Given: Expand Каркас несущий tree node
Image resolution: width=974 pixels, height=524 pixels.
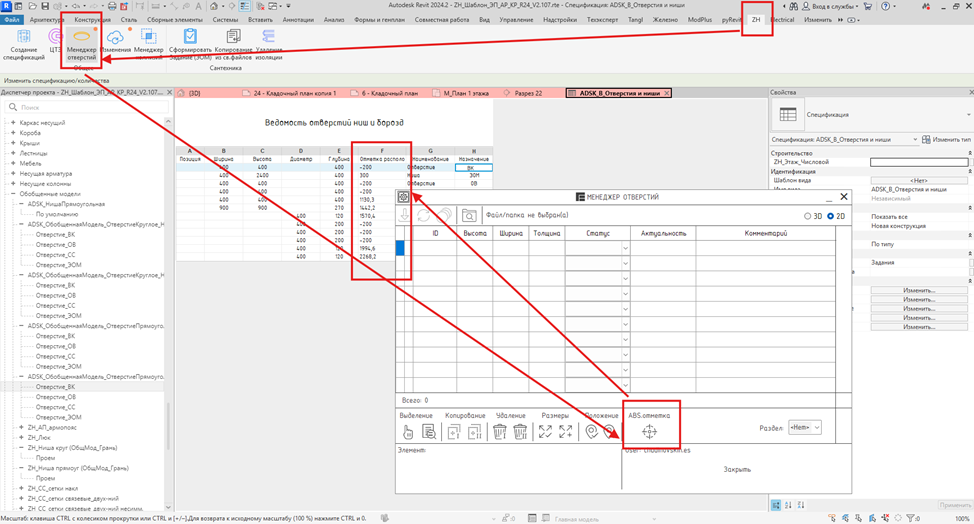Looking at the screenshot, I should point(13,123).
